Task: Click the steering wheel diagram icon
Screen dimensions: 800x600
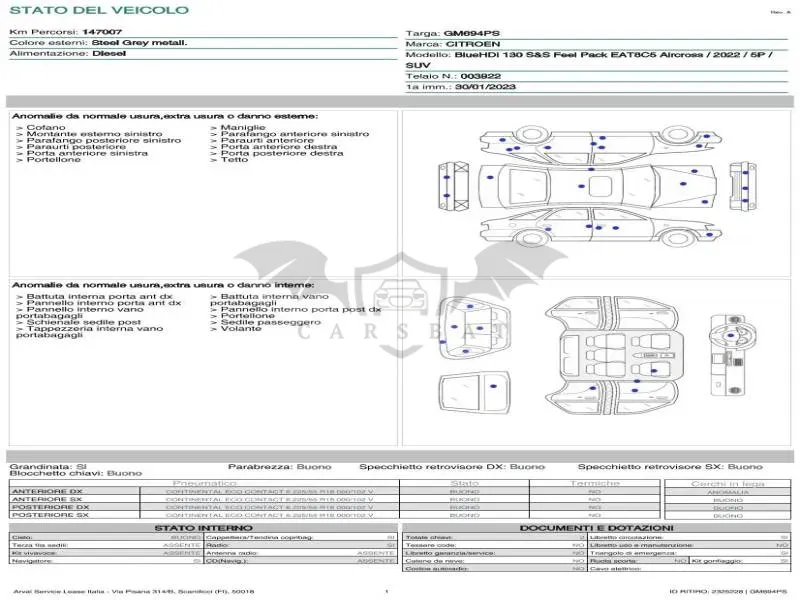Action: click(734, 355)
